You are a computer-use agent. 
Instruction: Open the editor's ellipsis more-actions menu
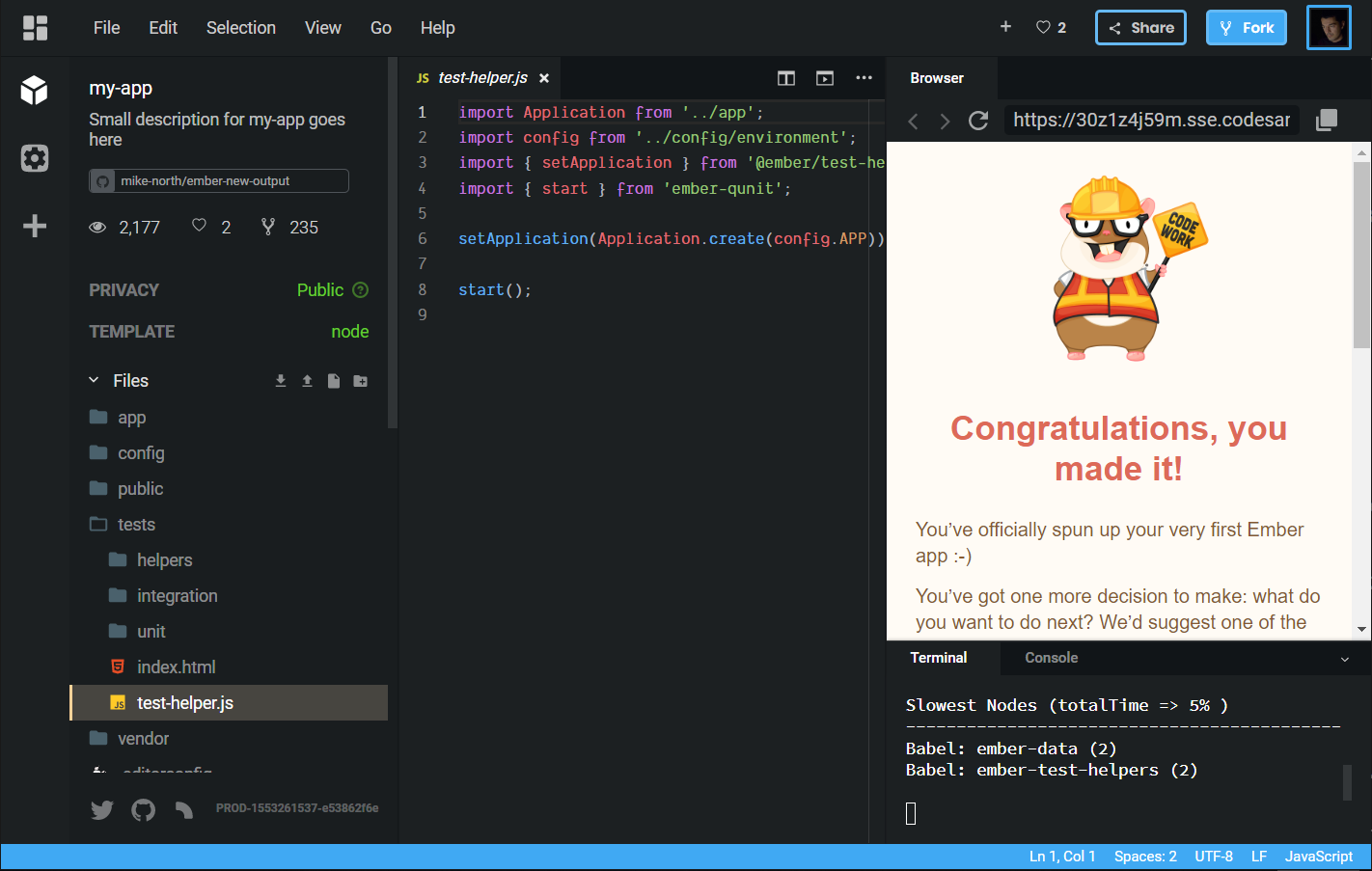point(864,77)
